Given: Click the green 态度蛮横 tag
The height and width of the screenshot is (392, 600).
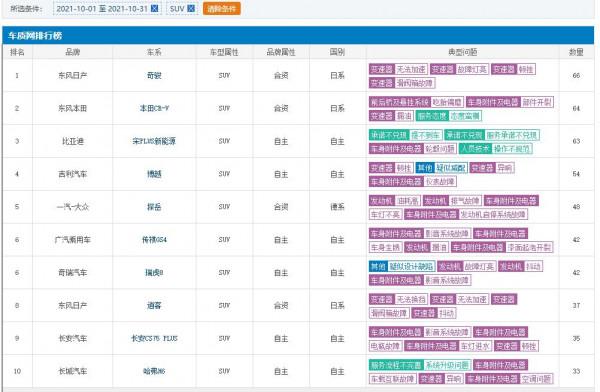Looking at the screenshot, I should [x=465, y=116].
